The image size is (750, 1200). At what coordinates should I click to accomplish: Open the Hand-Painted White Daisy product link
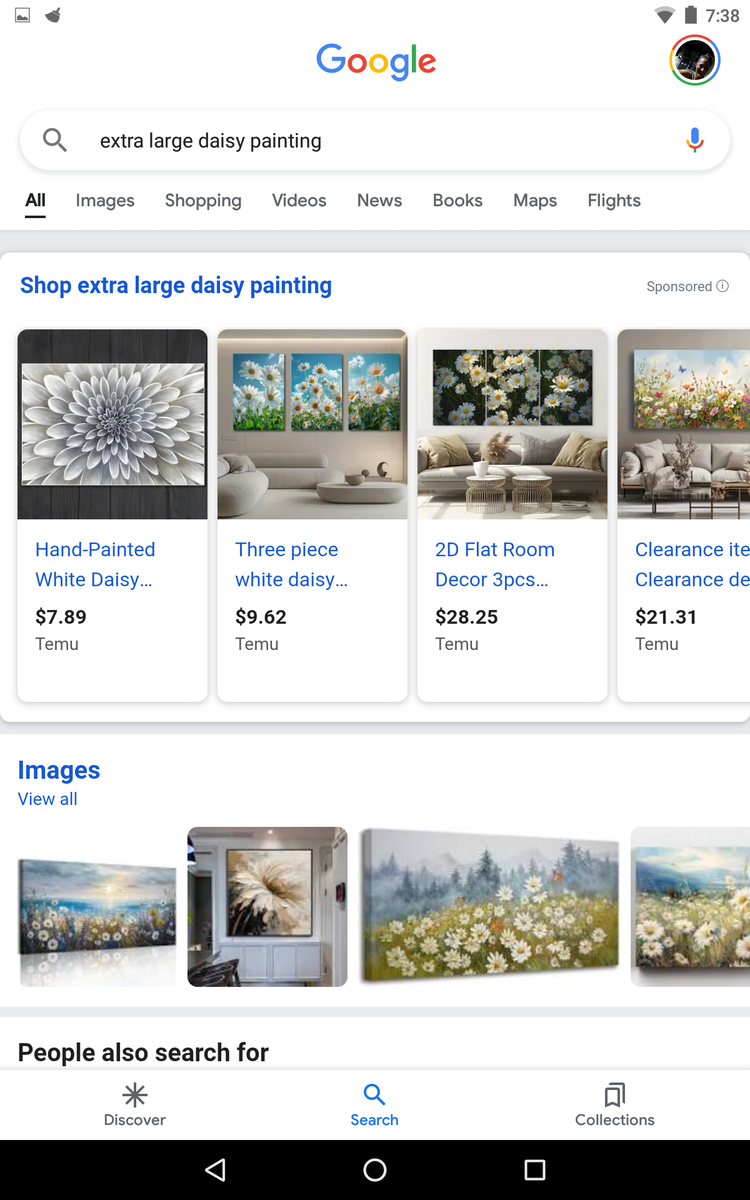tap(95, 564)
